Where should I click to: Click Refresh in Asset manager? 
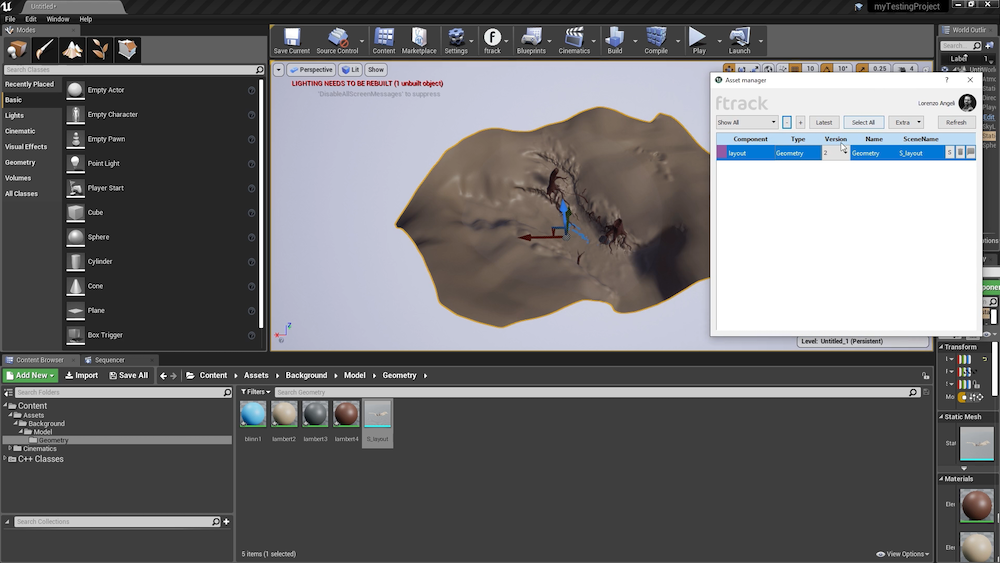pos(956,122)
